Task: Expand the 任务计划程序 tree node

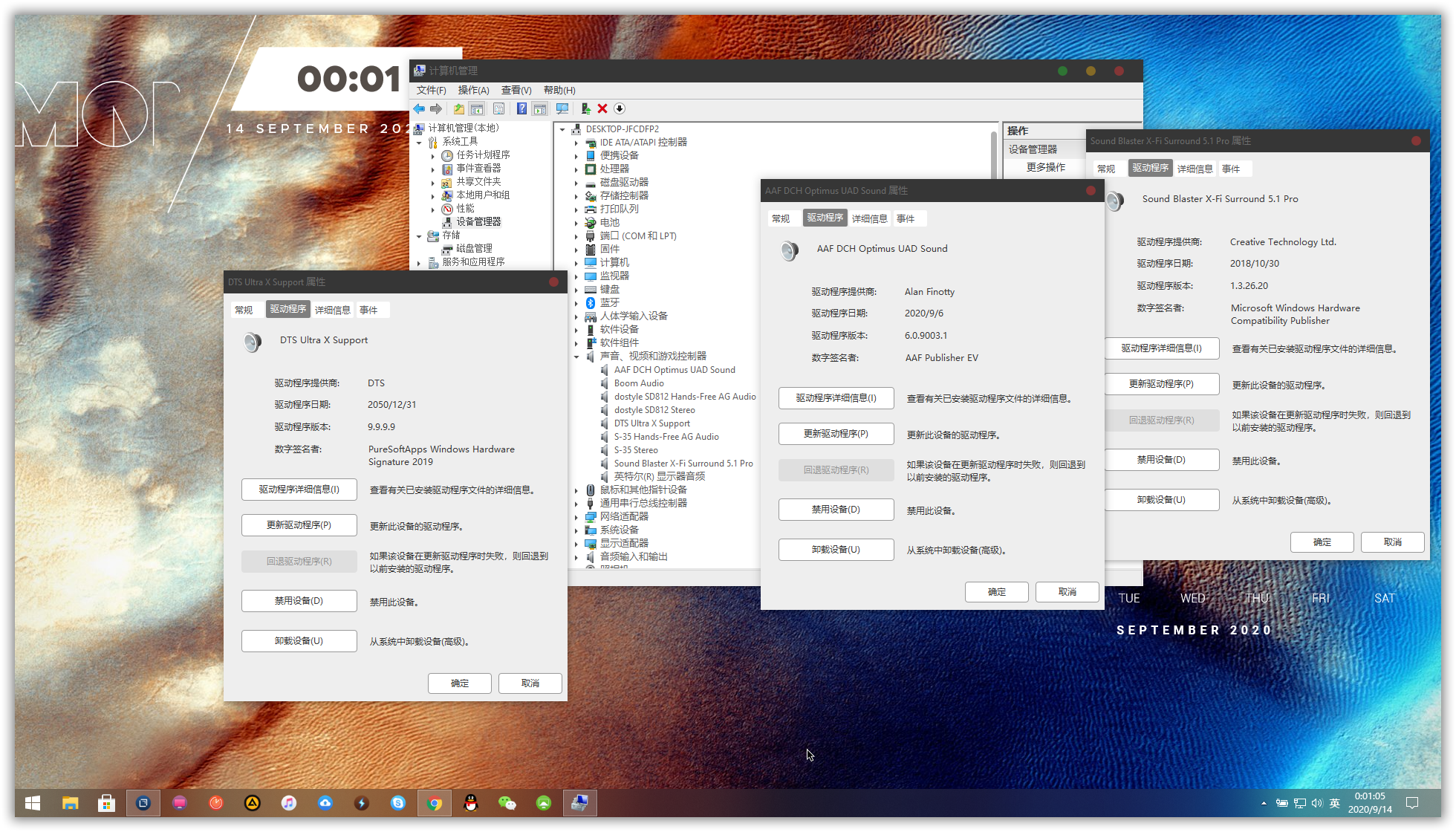Action: click(433, 155)
